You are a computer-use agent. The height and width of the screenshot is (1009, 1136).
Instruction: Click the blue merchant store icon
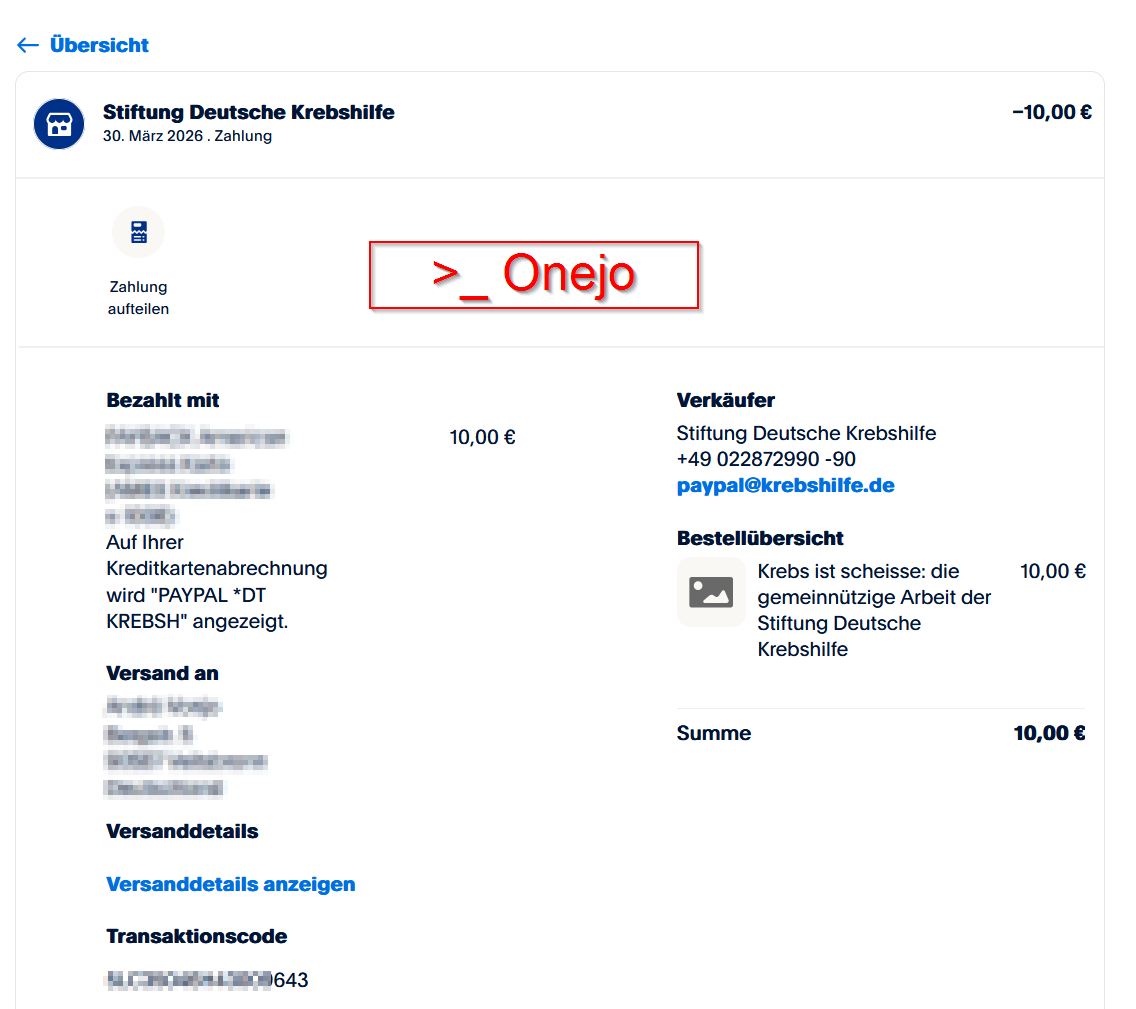59,124
